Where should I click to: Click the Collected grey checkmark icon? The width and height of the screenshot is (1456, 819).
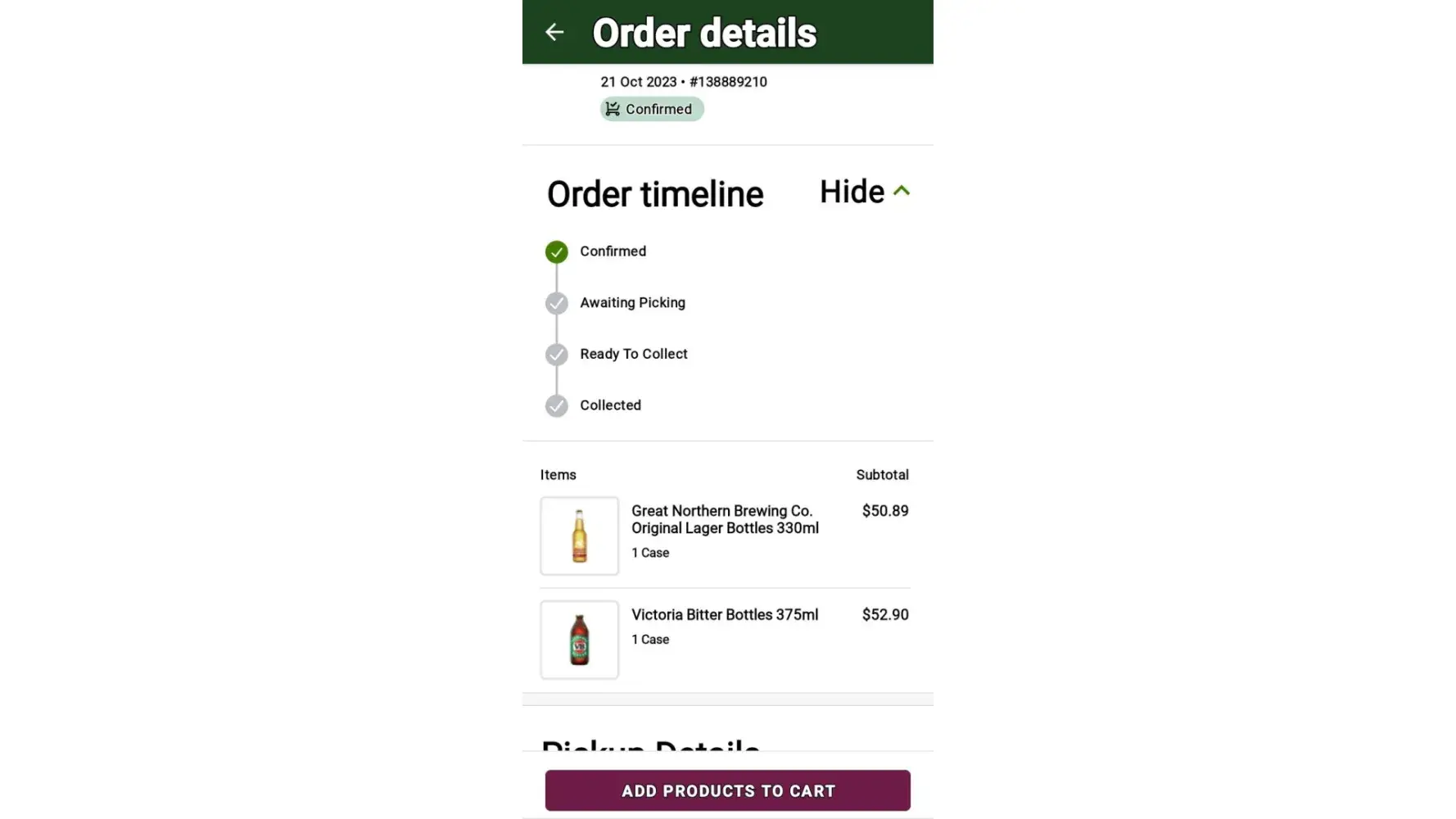557,405
